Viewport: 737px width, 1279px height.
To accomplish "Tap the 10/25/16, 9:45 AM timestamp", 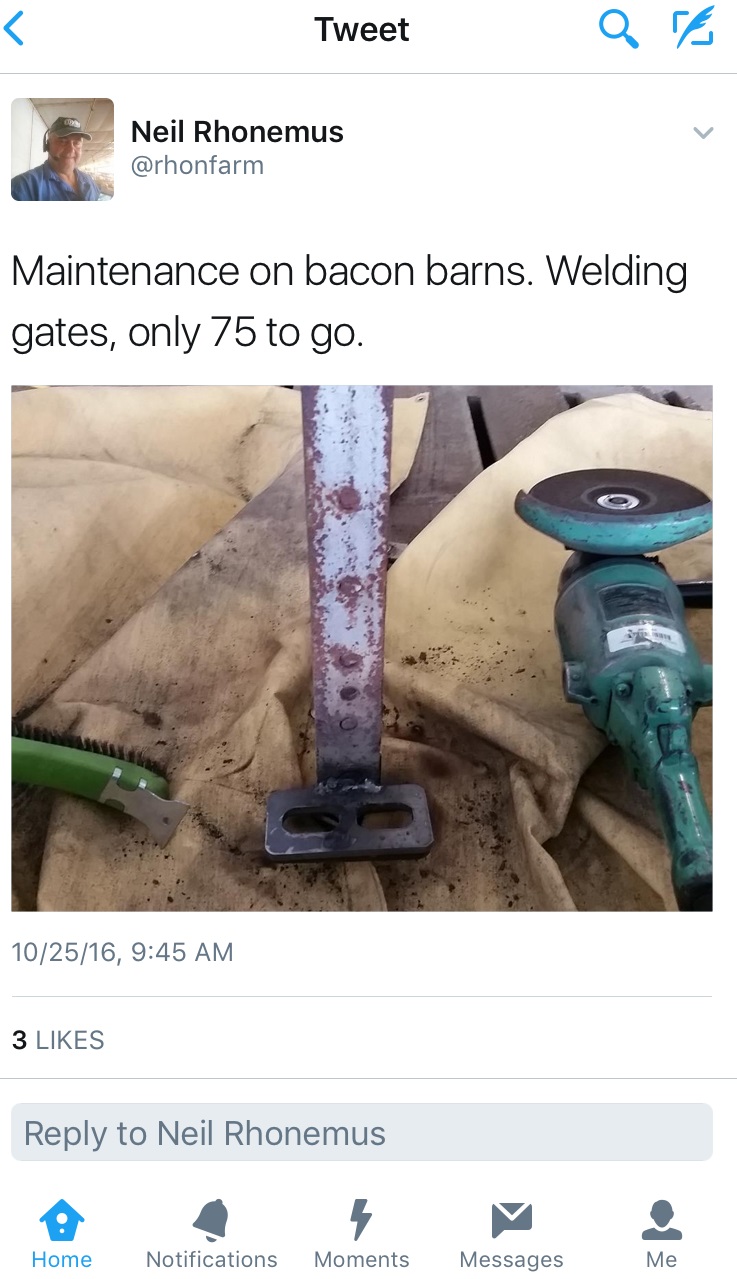I will point(122,952).
